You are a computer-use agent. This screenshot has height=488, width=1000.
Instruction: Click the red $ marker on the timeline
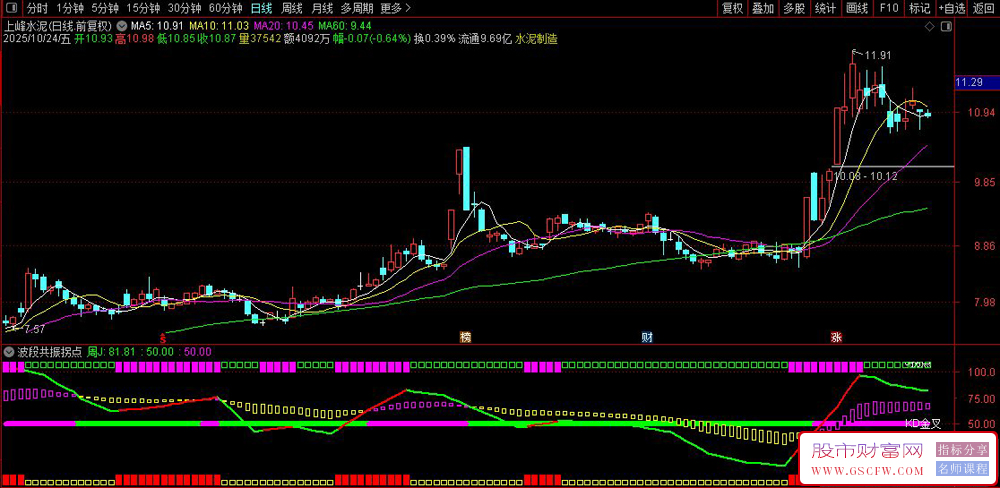(163, 337)
